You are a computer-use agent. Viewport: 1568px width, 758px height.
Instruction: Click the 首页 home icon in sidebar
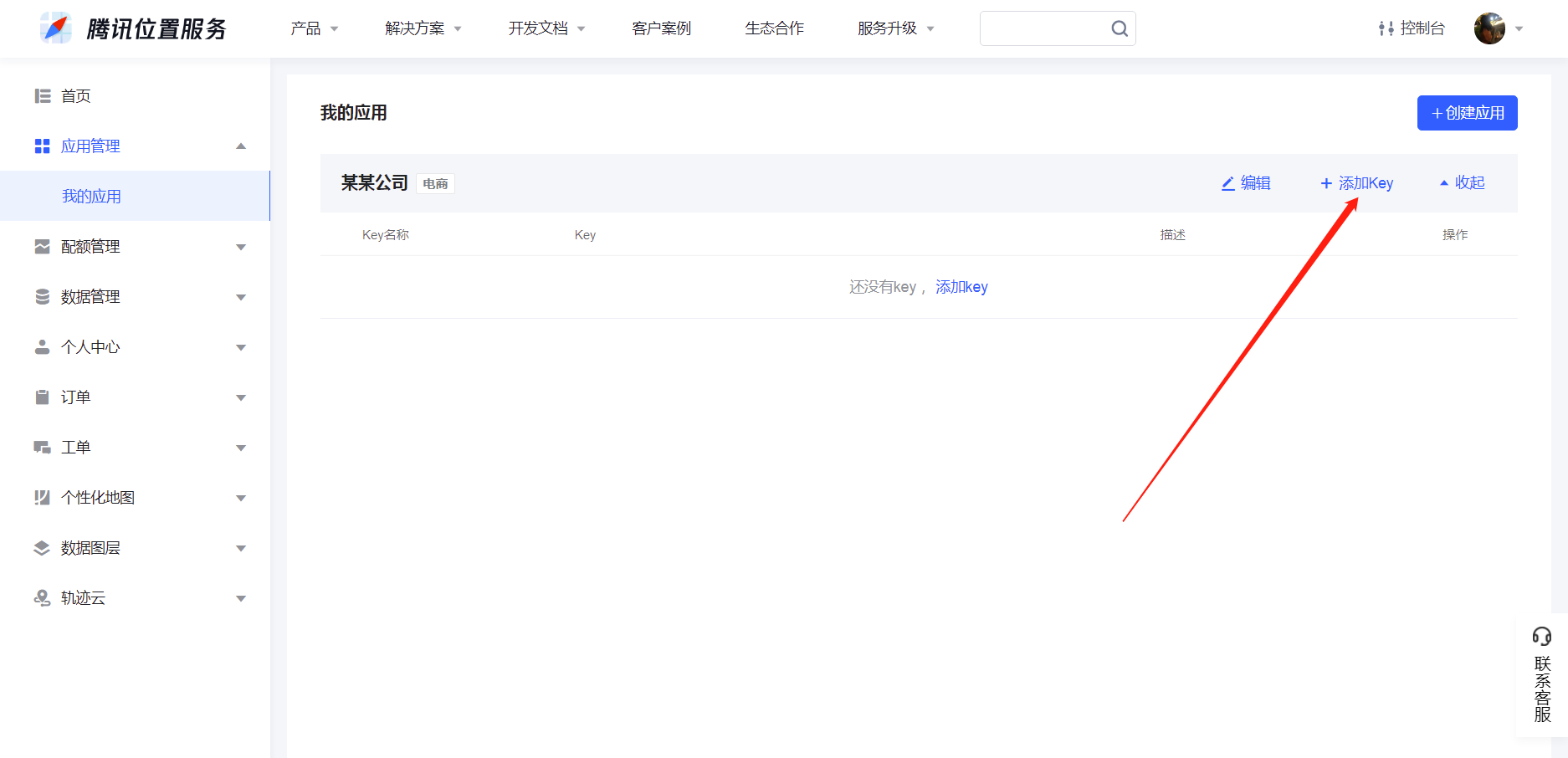click(43, 96)
